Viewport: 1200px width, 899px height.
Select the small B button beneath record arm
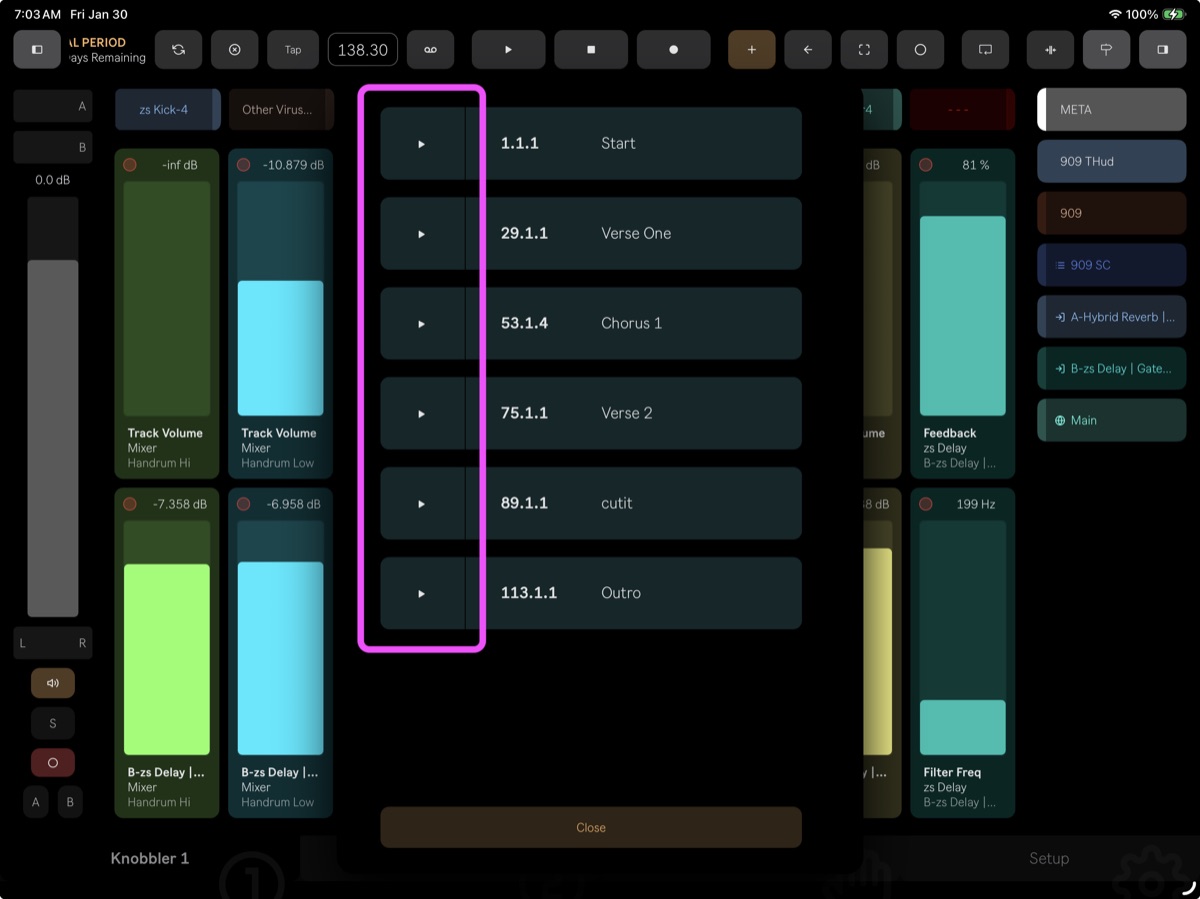(x=70, y=802)
